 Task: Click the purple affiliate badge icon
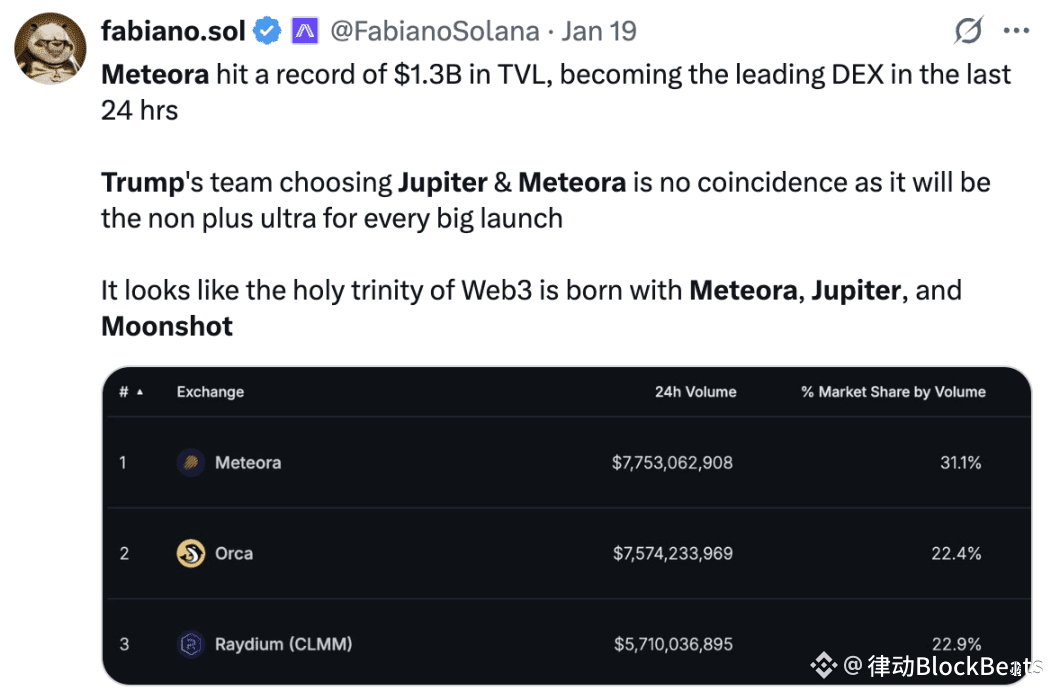tap(305, 32)
